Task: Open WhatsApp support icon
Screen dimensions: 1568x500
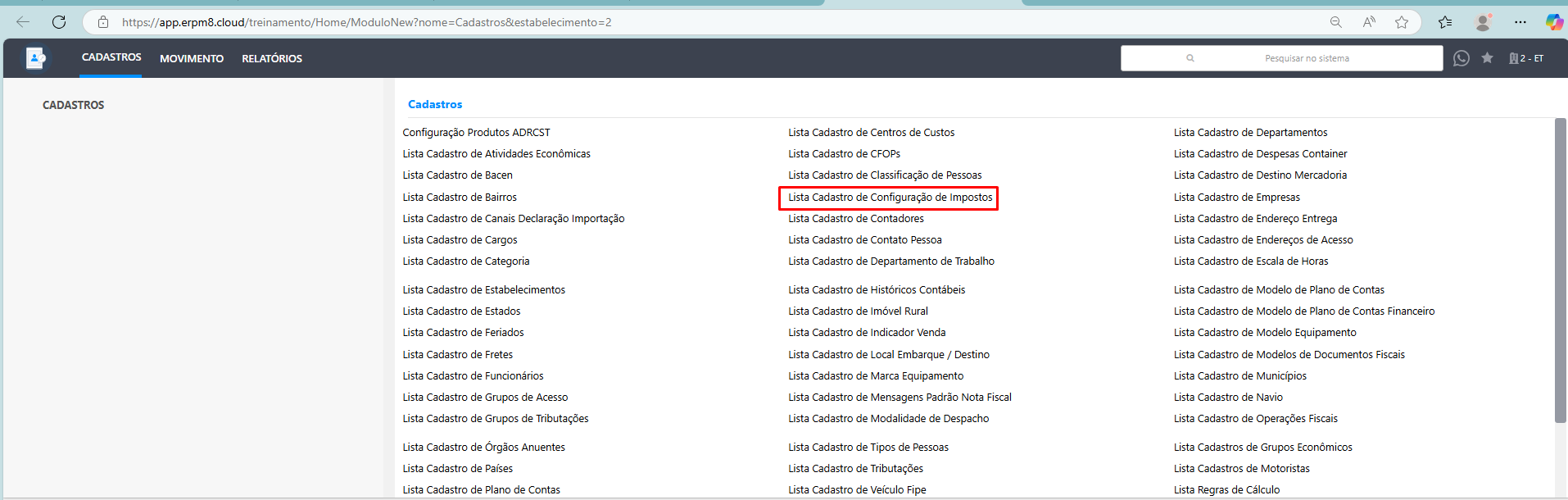Action: click(1461, 58)
